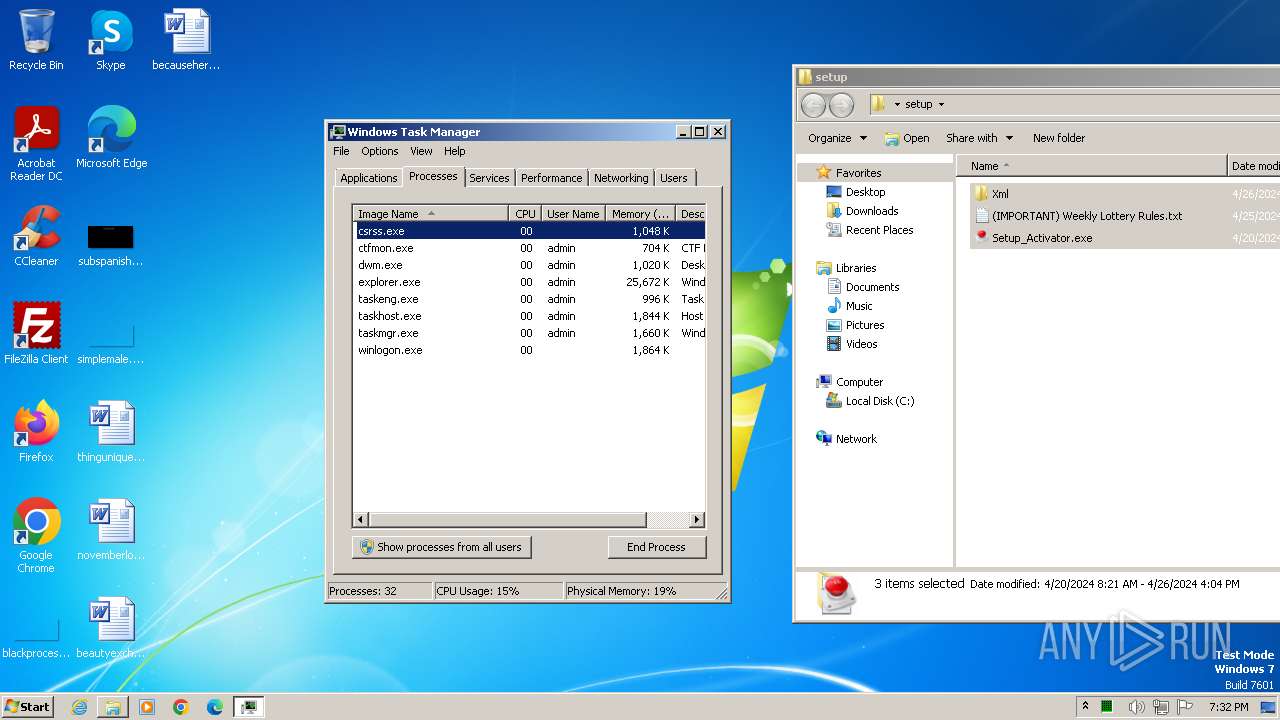Image resolution: width=1280 pixels, height=720 pixels.
Task: Open Chrome from the taskbar
Action: click(x=181, y=707)
